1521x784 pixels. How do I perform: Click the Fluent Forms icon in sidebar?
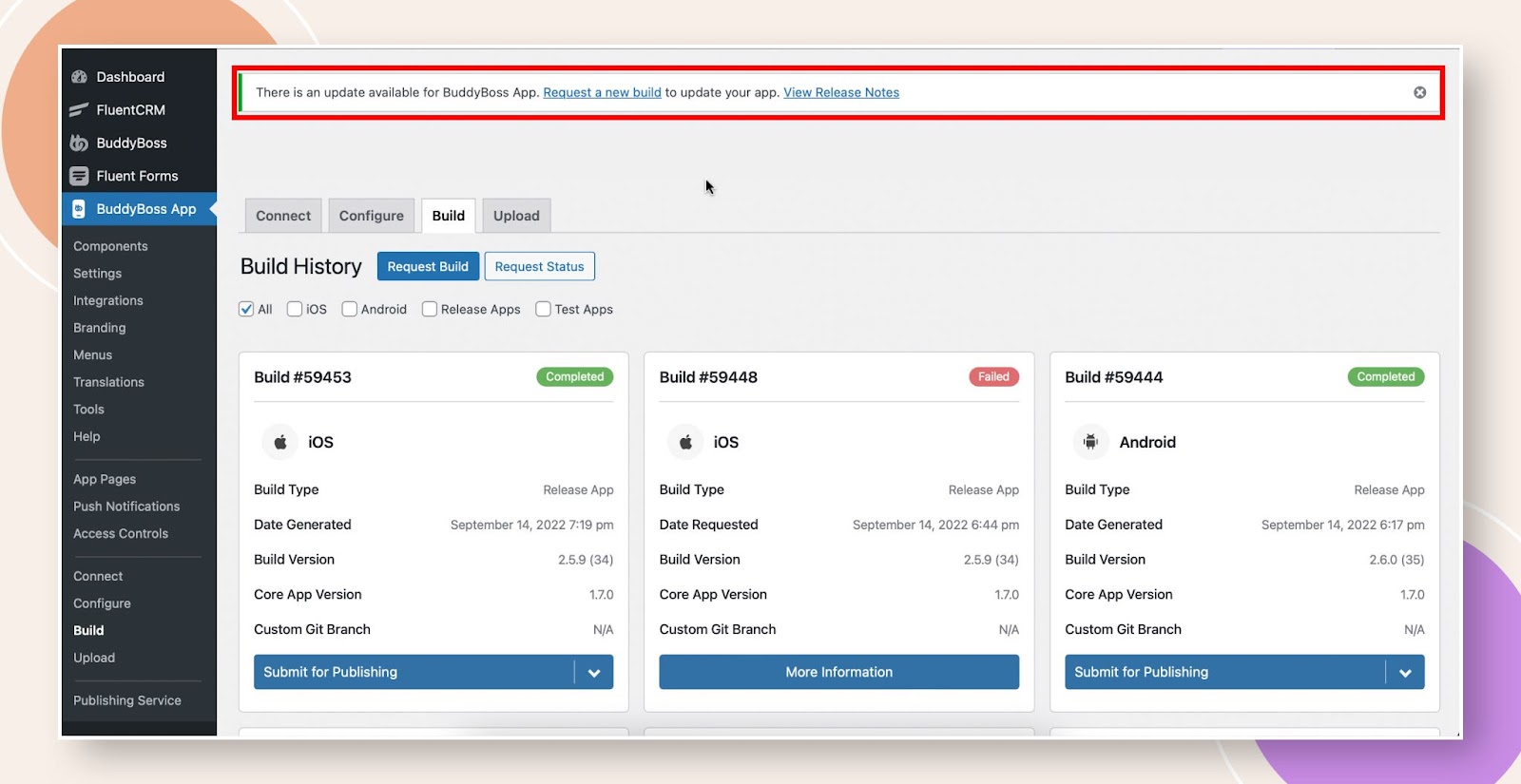80,176
